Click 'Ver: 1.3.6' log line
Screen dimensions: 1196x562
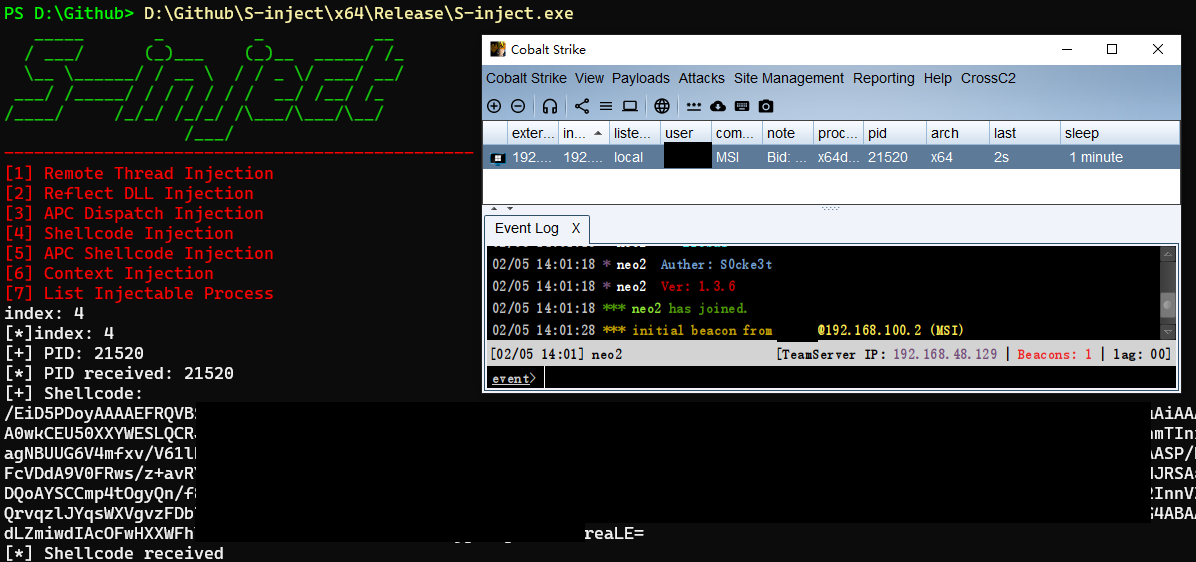(698, 287)
